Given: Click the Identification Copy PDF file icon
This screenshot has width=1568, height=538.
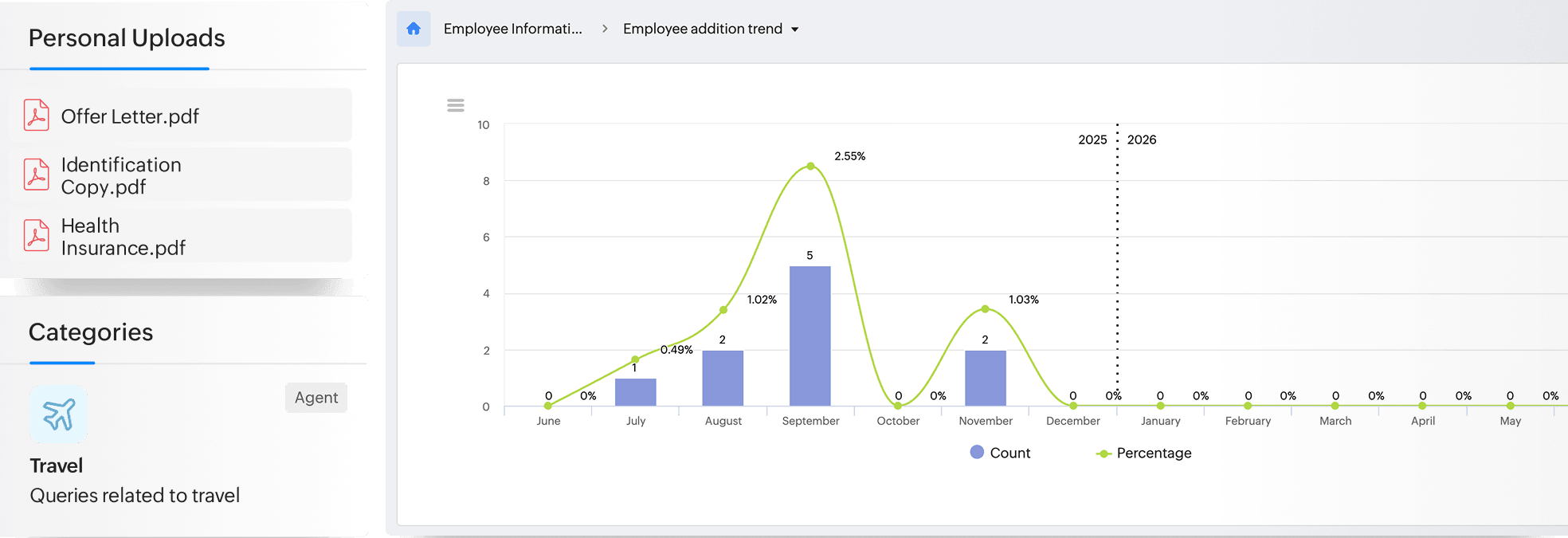Looking at the screenshot, I should (37, 175).
